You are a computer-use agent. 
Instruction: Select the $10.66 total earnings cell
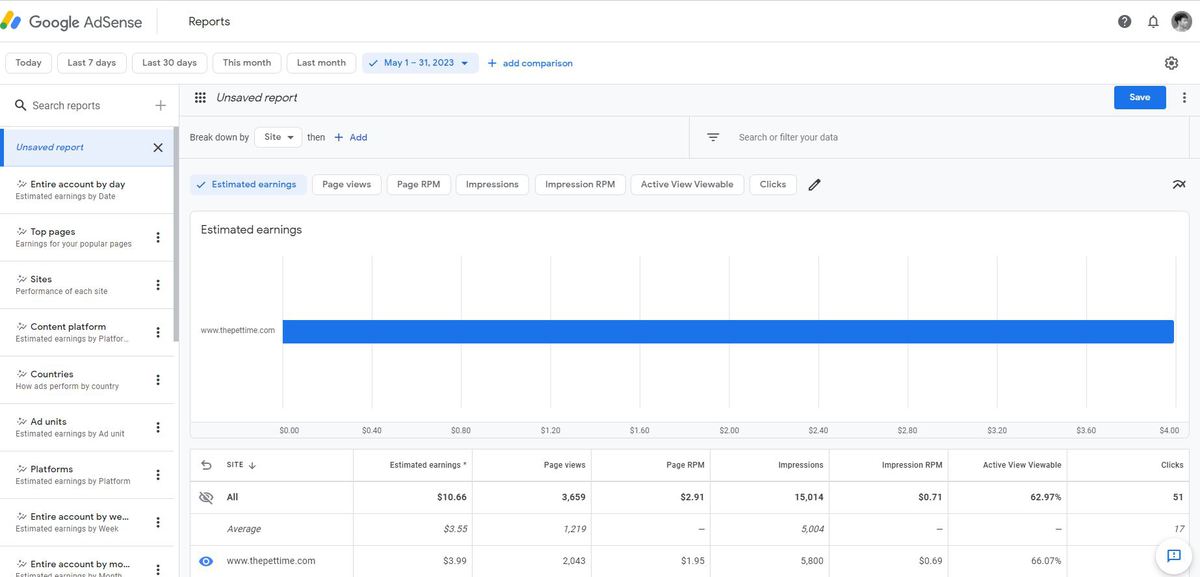pyautogui.click(x=452, y=497)
